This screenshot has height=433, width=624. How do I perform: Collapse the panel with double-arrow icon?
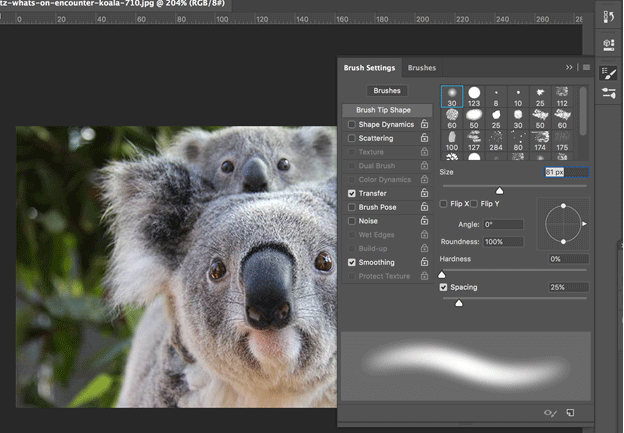point(569,68)
